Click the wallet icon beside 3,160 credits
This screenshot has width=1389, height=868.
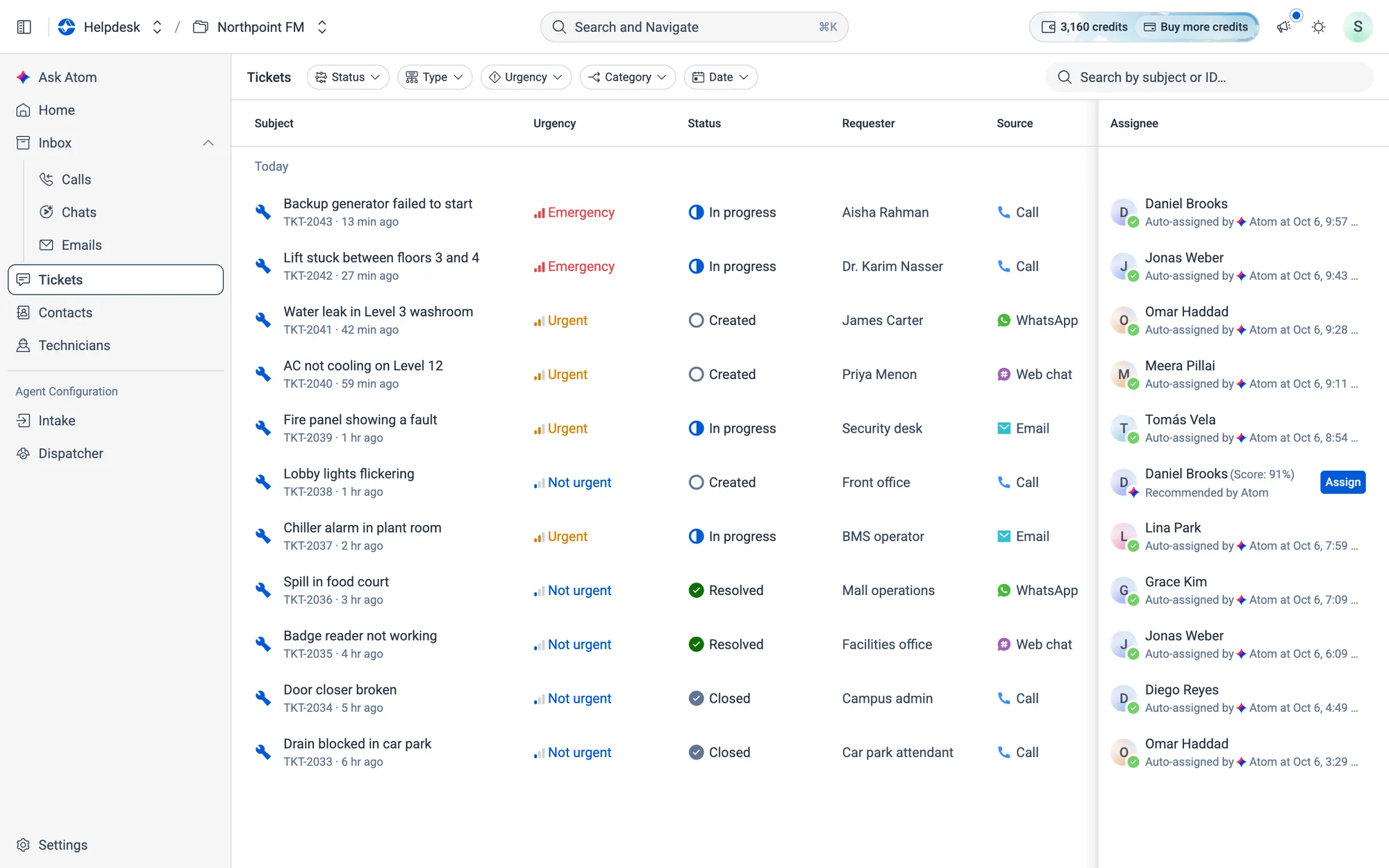pyautogui.click(x=1048, y=27)
